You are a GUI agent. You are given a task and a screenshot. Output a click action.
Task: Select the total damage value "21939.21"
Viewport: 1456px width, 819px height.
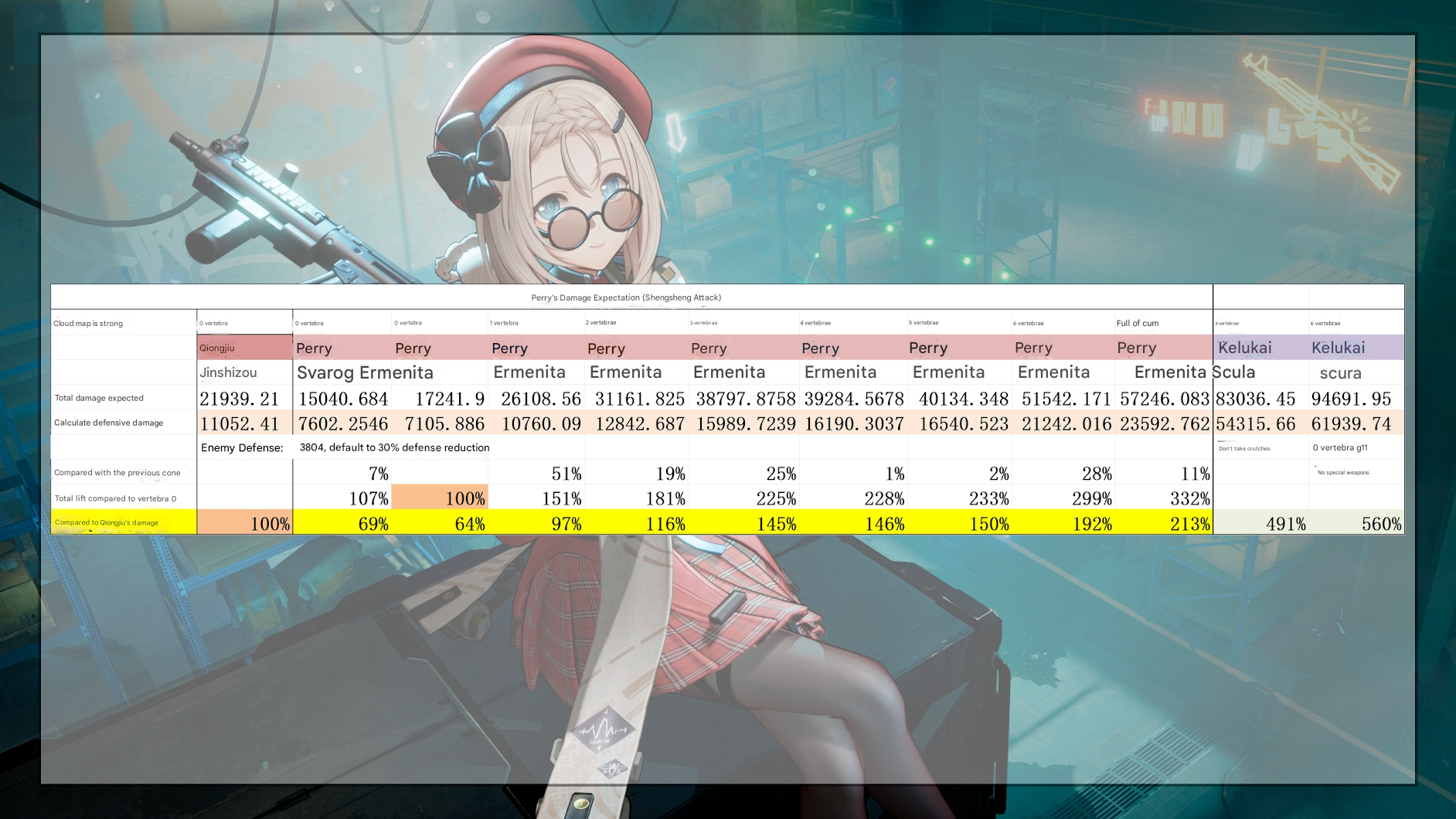point(239,399)
